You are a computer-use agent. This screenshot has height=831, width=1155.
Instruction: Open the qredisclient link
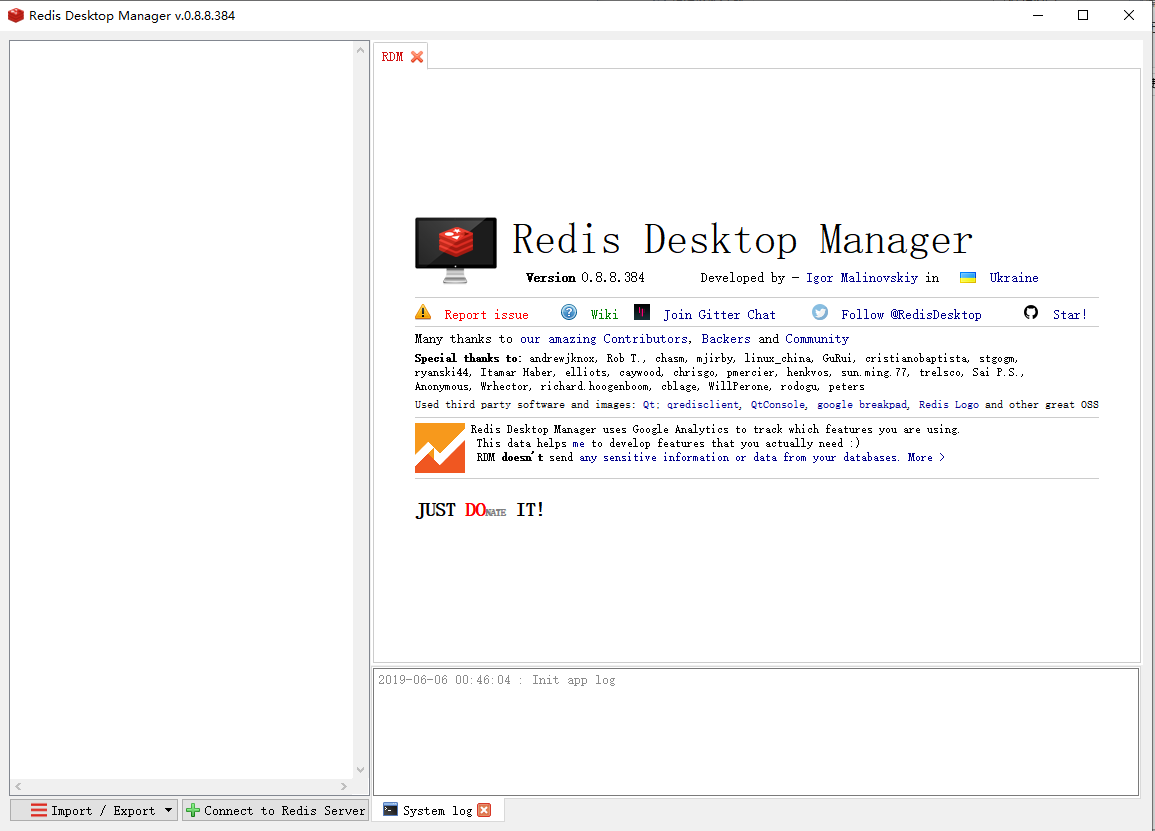[703, 404]
